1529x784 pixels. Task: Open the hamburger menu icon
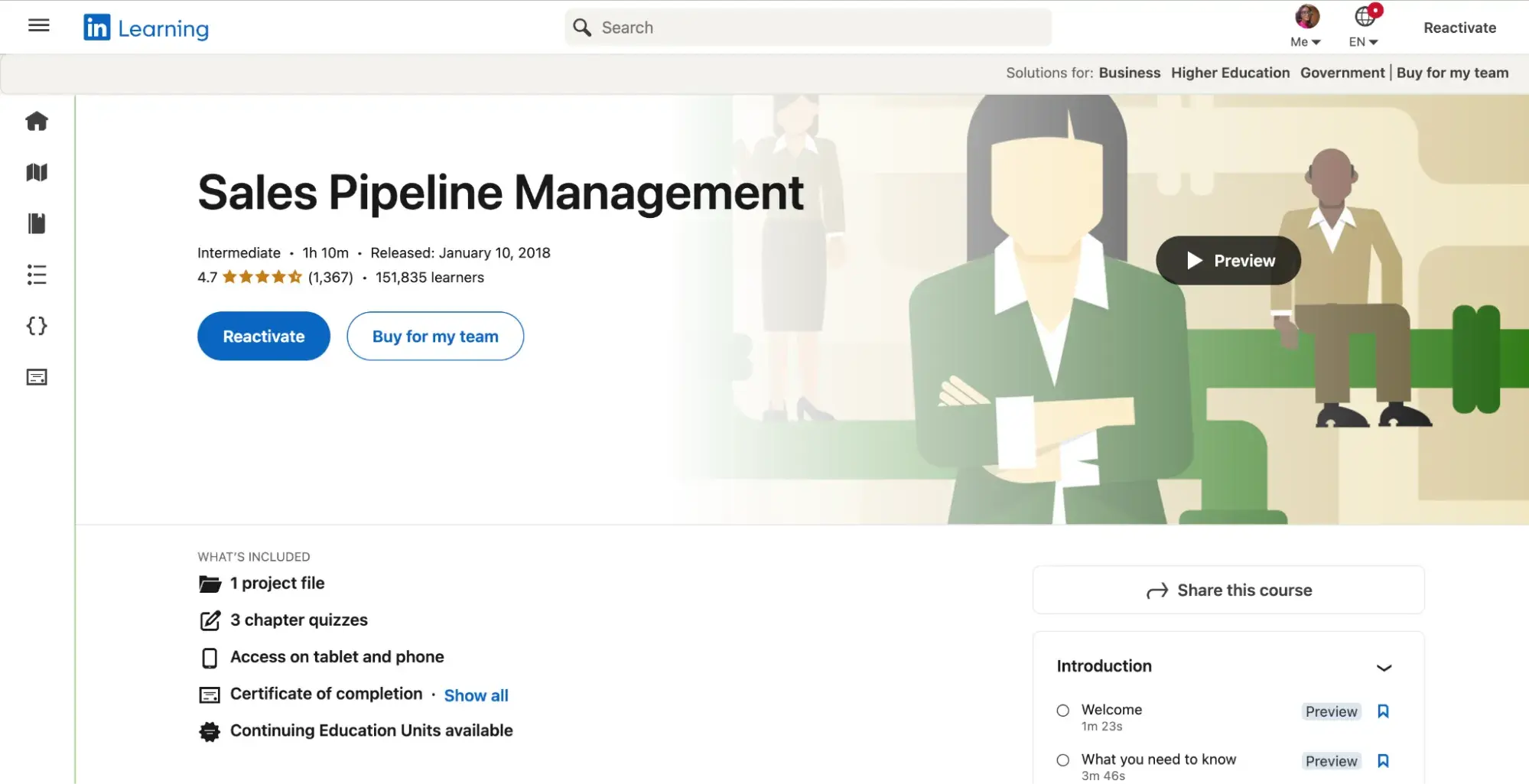pyautogui.click(x=38, y=26)
